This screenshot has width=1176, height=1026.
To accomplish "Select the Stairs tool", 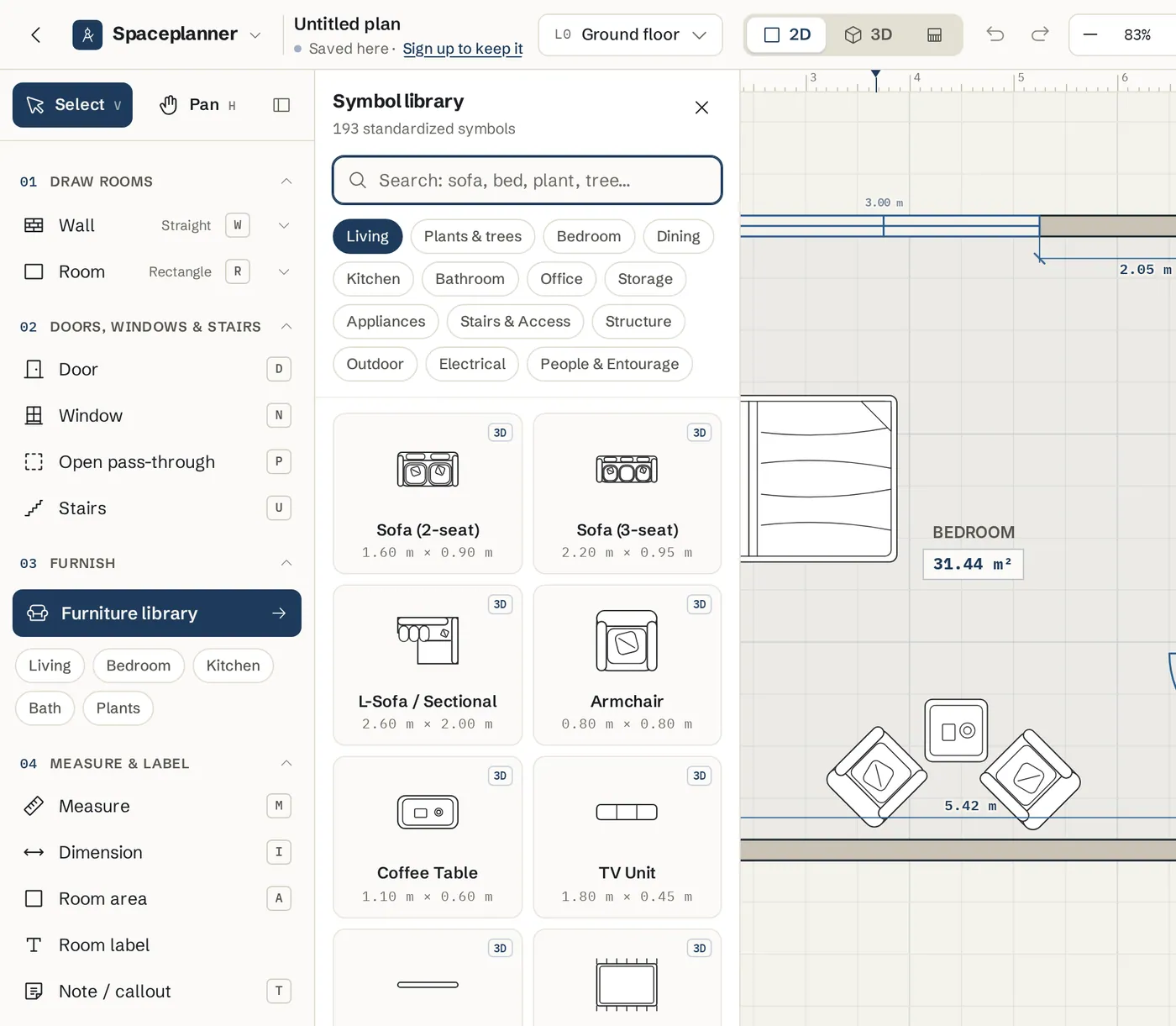I will tap(157, 508).
